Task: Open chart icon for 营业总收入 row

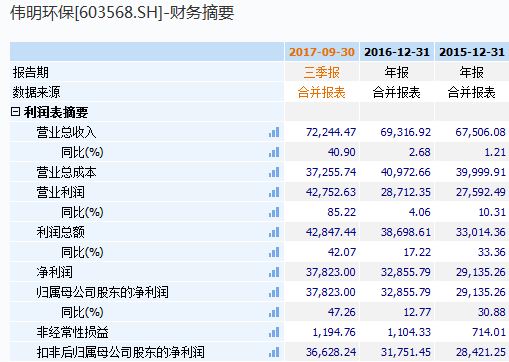Action: tap(274, 132)
